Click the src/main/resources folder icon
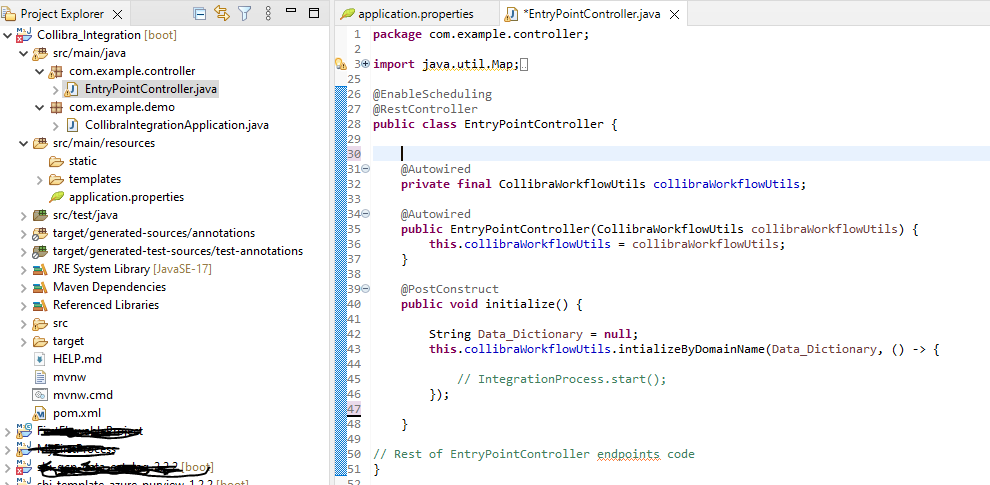 tap(40, 143)
